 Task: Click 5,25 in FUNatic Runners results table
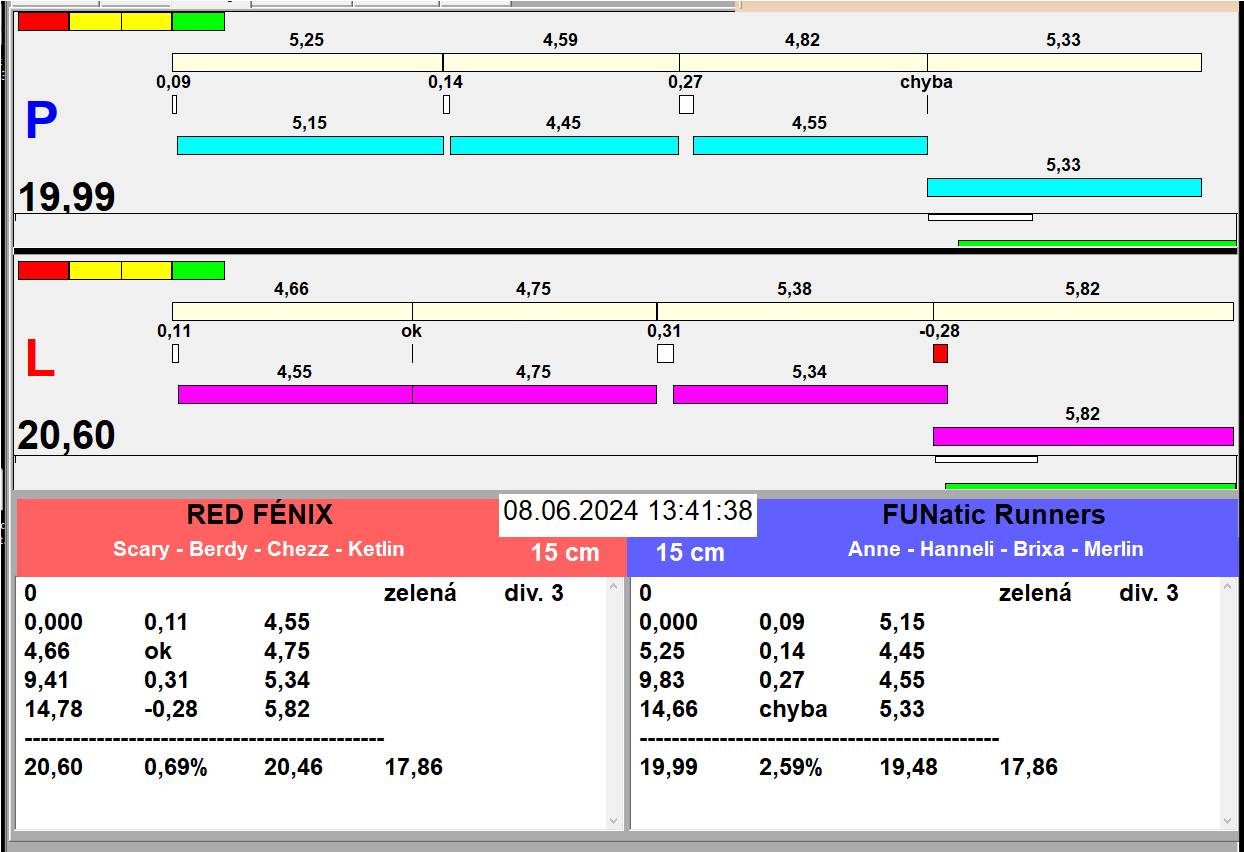[663, 652]
